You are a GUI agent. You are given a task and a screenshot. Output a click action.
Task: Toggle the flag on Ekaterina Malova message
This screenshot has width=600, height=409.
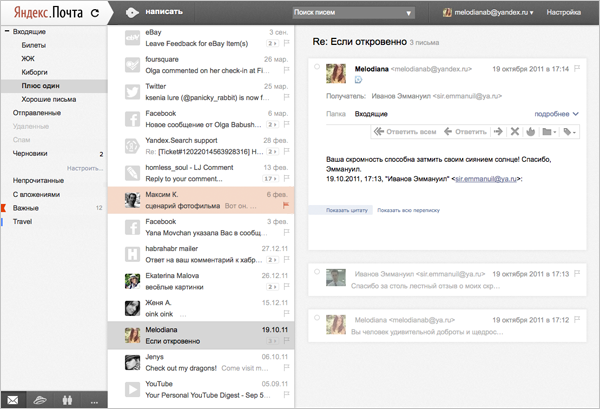click(286, 287)
